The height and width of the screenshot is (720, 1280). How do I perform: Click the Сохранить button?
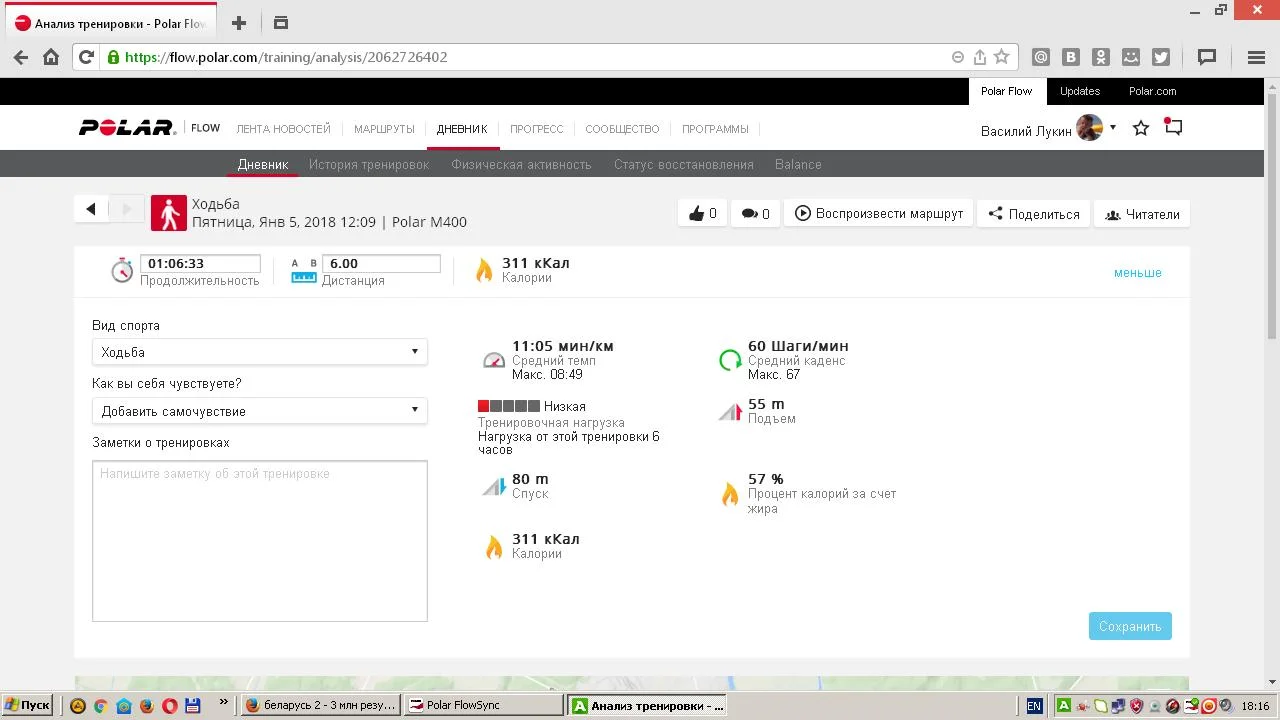click(1130, 626)
